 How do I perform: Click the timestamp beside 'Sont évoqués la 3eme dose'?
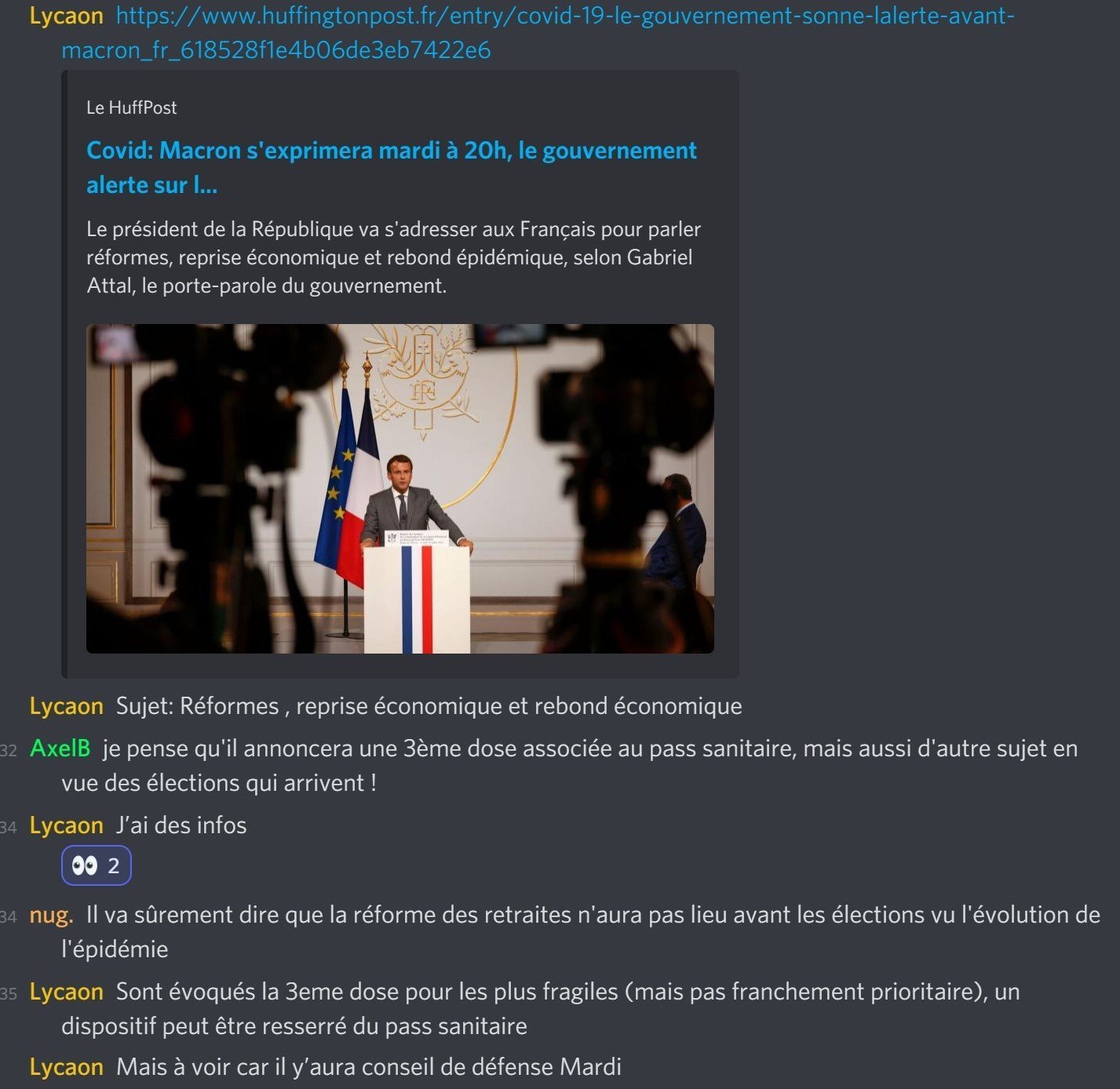coord(9,993)
